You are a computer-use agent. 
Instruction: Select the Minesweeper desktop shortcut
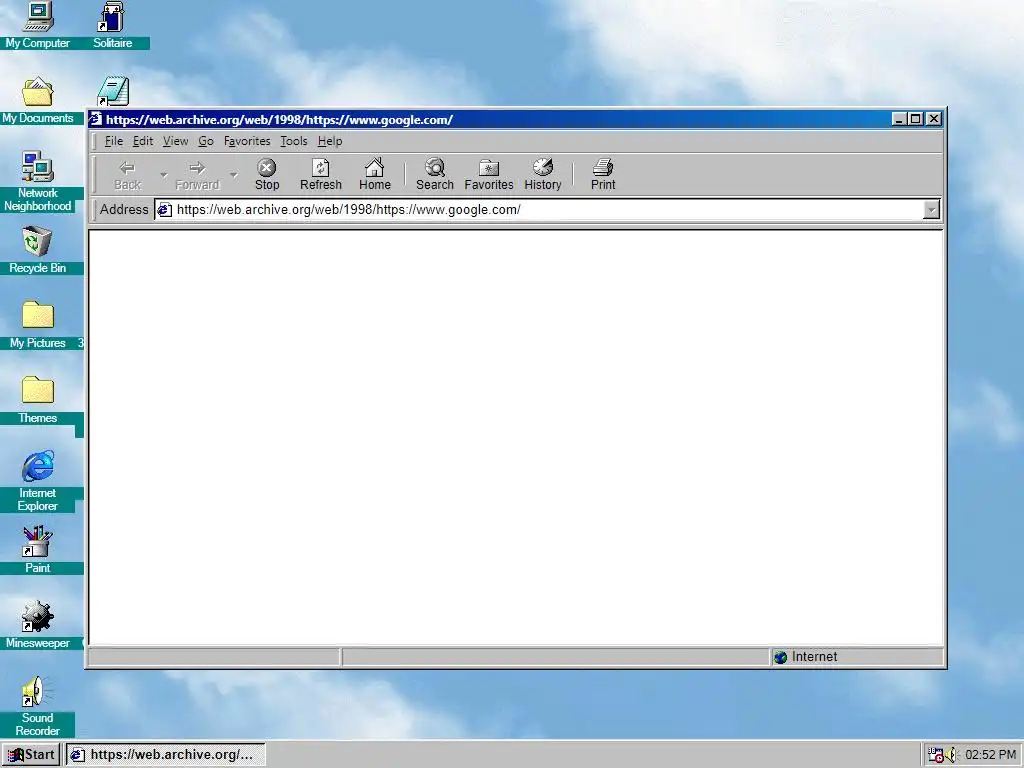(x=38, y=625)
